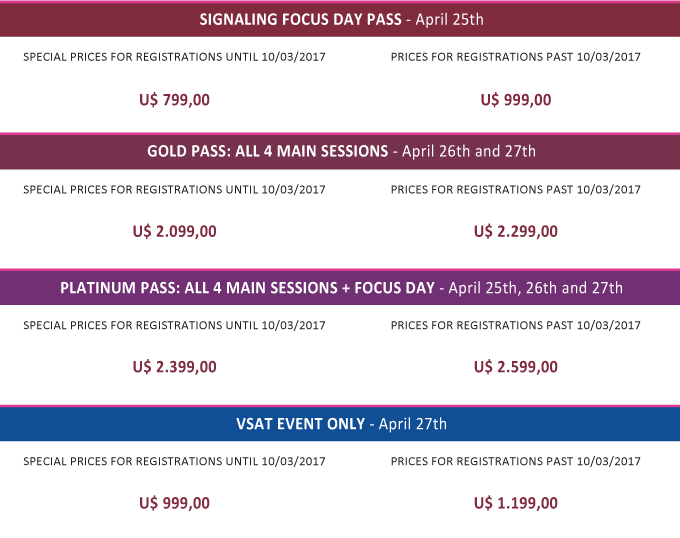Select past-deadline prices label under VSAT Event
The image size is (680, 538).
click(x=515, y=461)
